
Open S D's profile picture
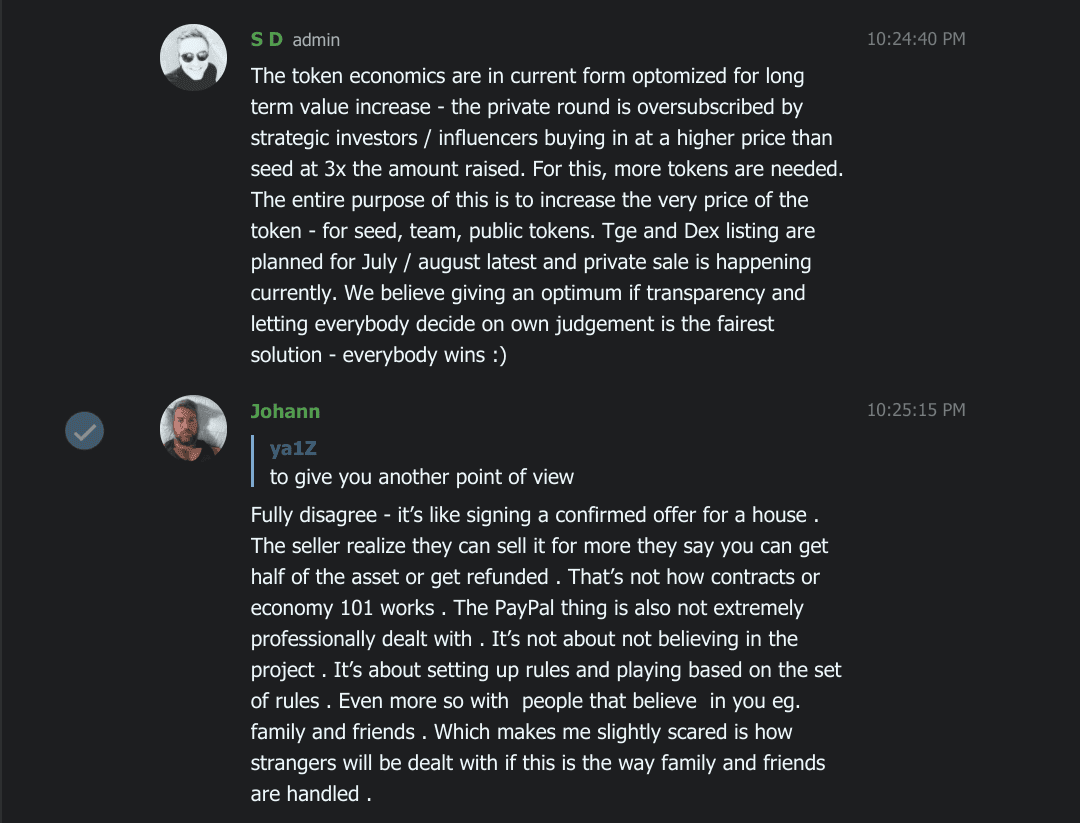click(x=194, y=58)
